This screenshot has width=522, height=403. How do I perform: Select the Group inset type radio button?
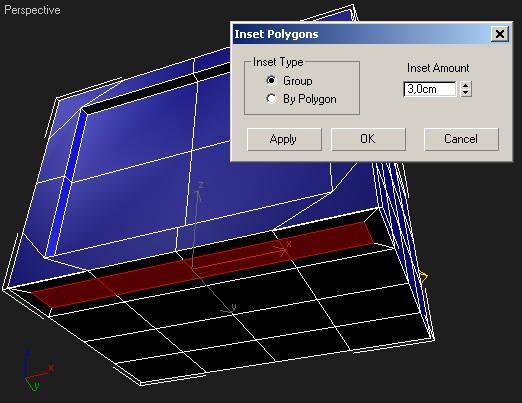[272, 81]
